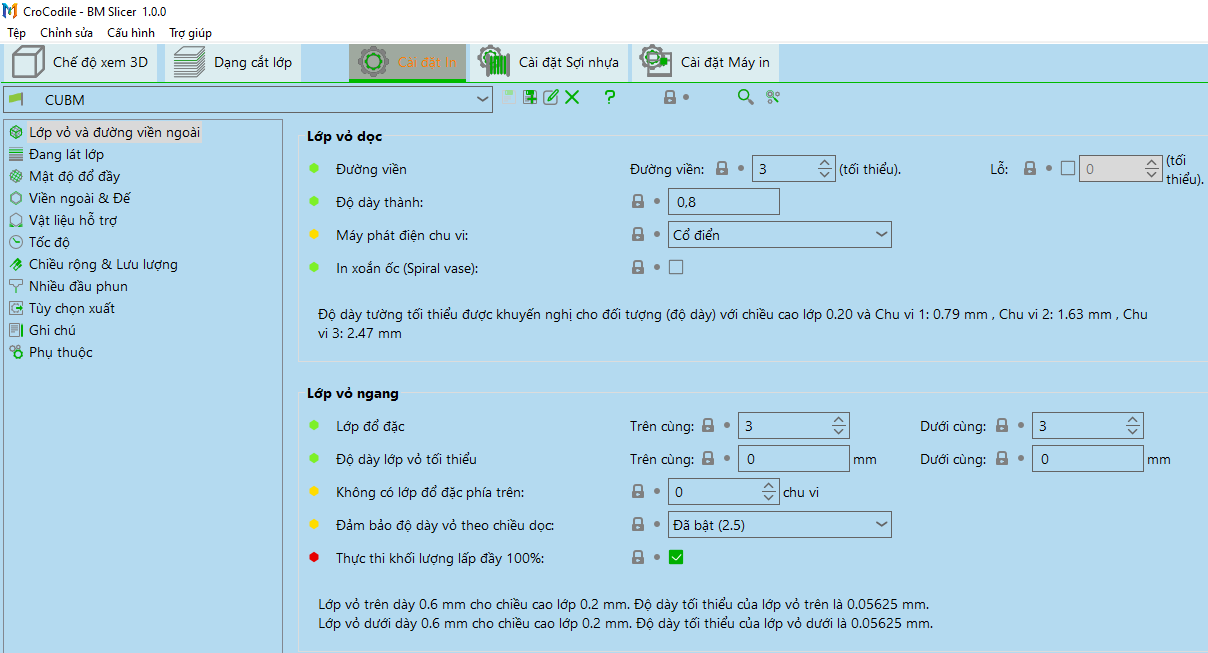
Task: Click the rename preset pencil icon
Action: click(551, 97)
